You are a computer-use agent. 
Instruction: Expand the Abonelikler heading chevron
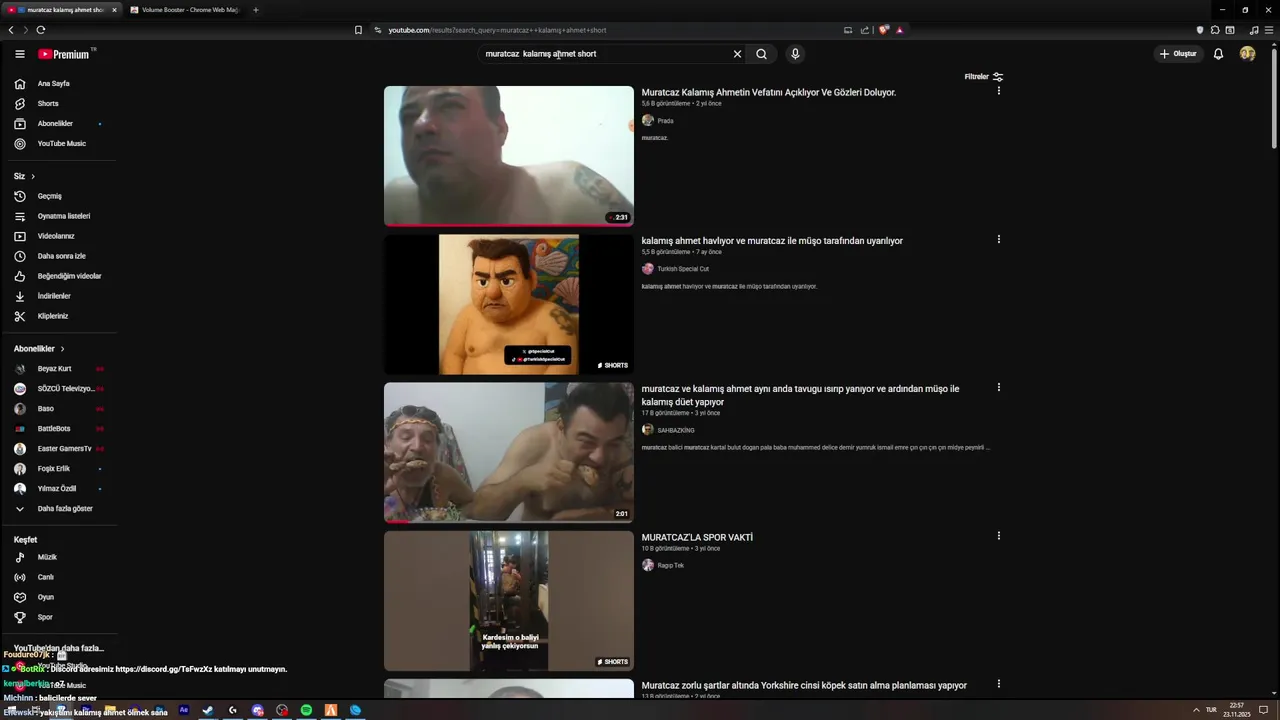click(62, 349)
